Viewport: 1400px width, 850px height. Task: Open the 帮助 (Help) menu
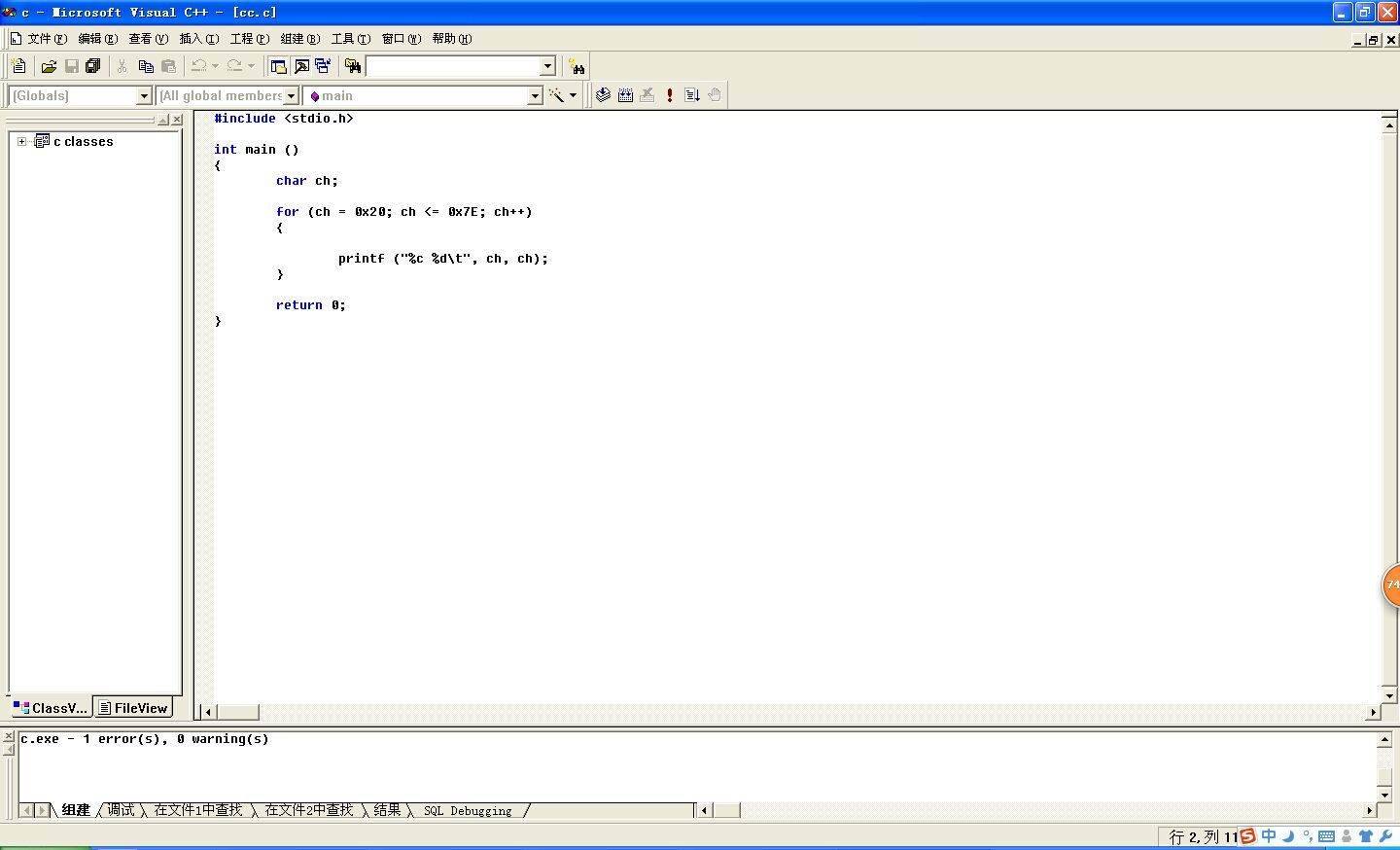(451, 39)
